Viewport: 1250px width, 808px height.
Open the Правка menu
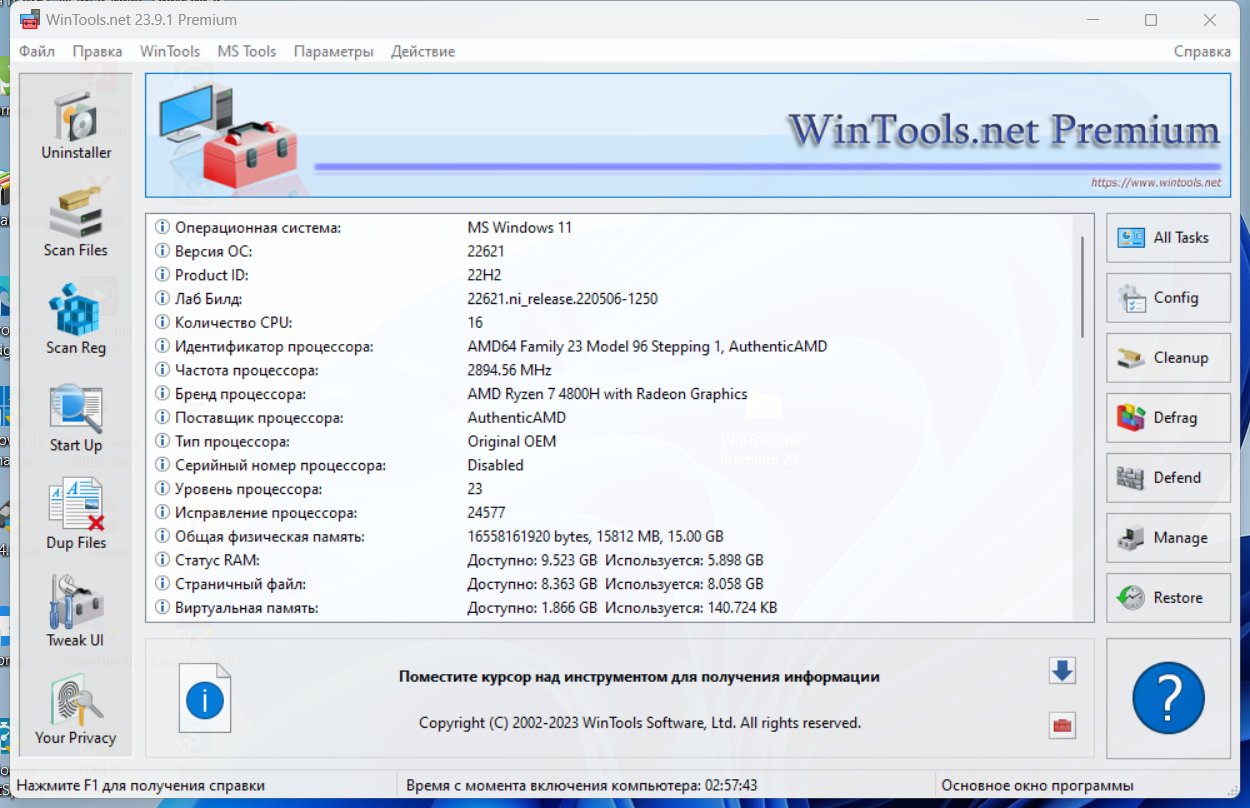click(98, 51)
